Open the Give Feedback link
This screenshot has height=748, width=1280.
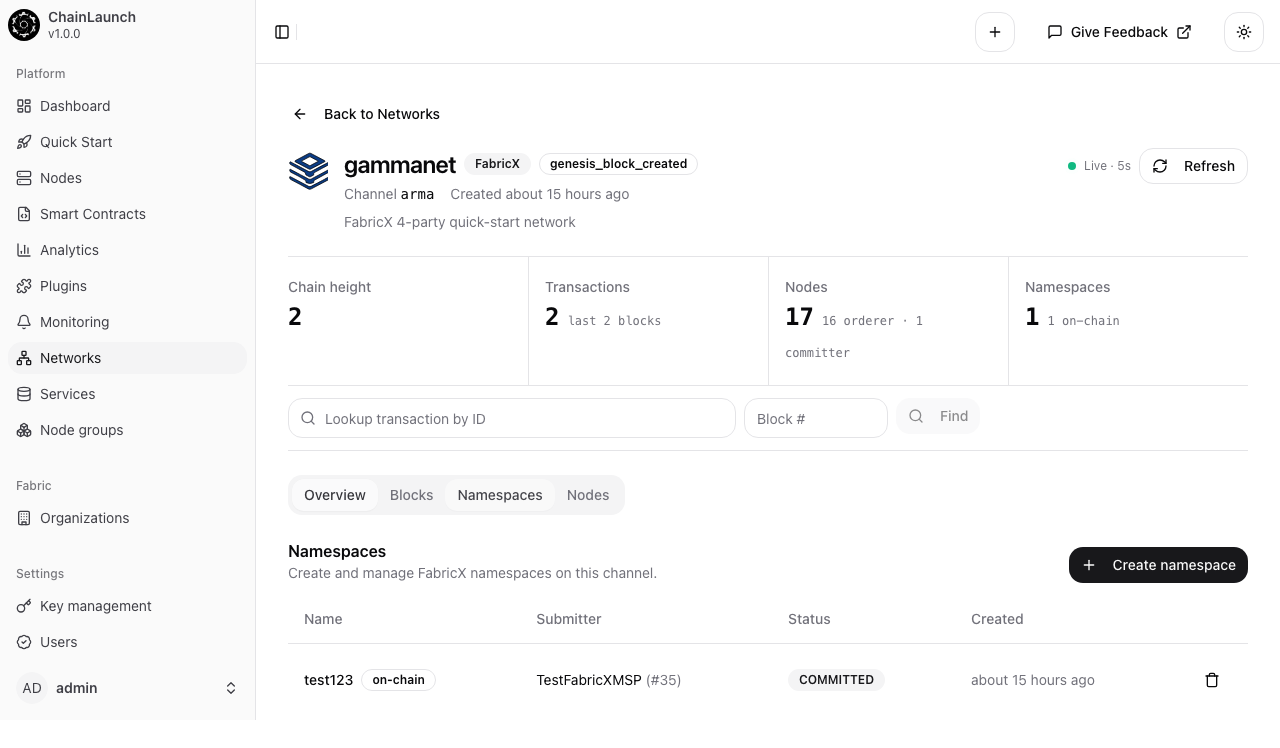click(1118, 32)
